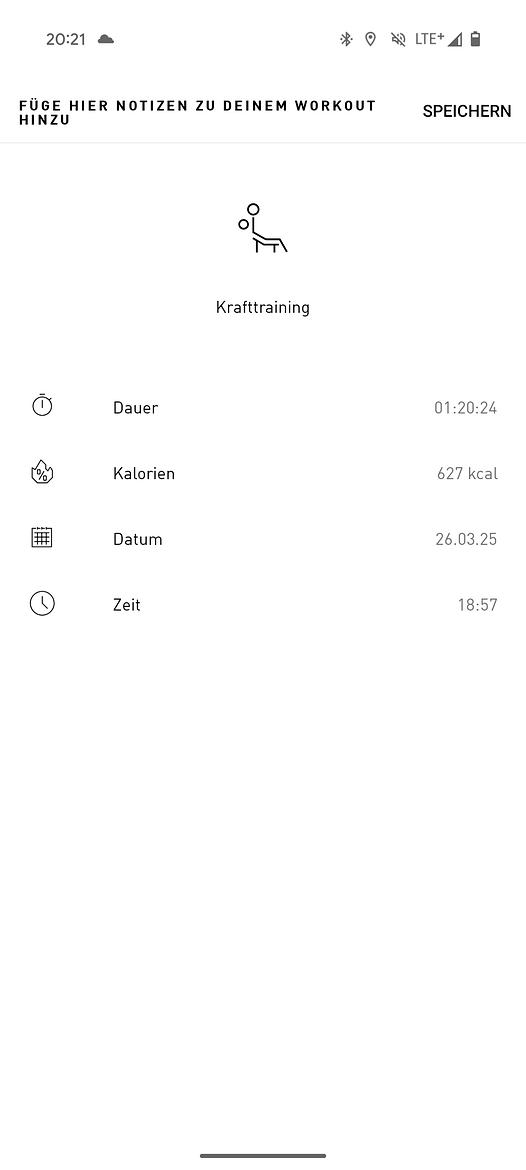The image size is (526, 1170).
Task: Edit the duration value 01:20:24
Action: [x=466, y=408]
